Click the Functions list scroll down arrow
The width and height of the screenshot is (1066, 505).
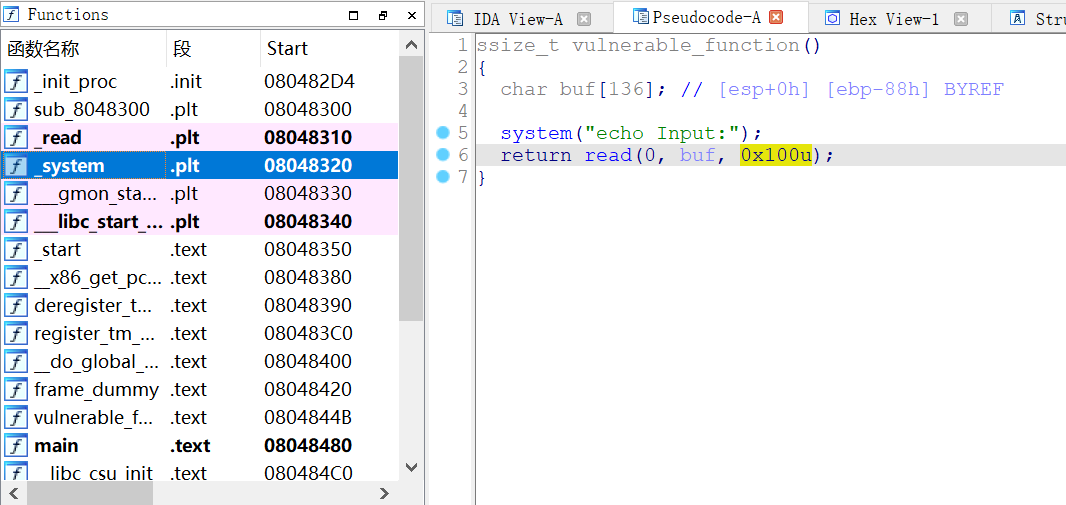click(411, 467)
